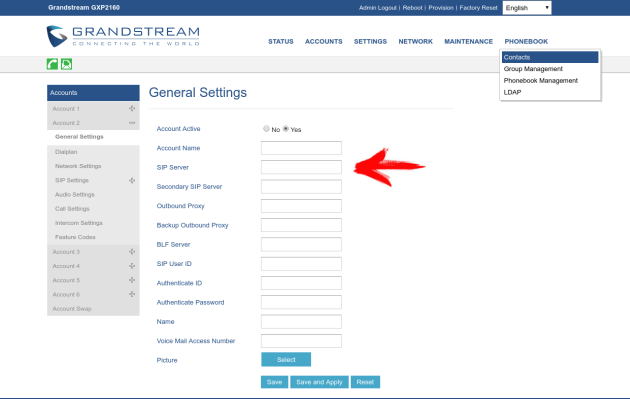Expand Account 6 with its plus icon
Image resolution: width=630 pixels, height=399 pixels.
click(132, 294)
